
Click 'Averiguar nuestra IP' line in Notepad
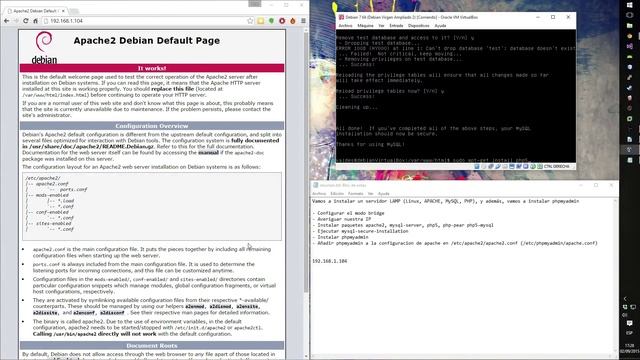click(341, 219)
